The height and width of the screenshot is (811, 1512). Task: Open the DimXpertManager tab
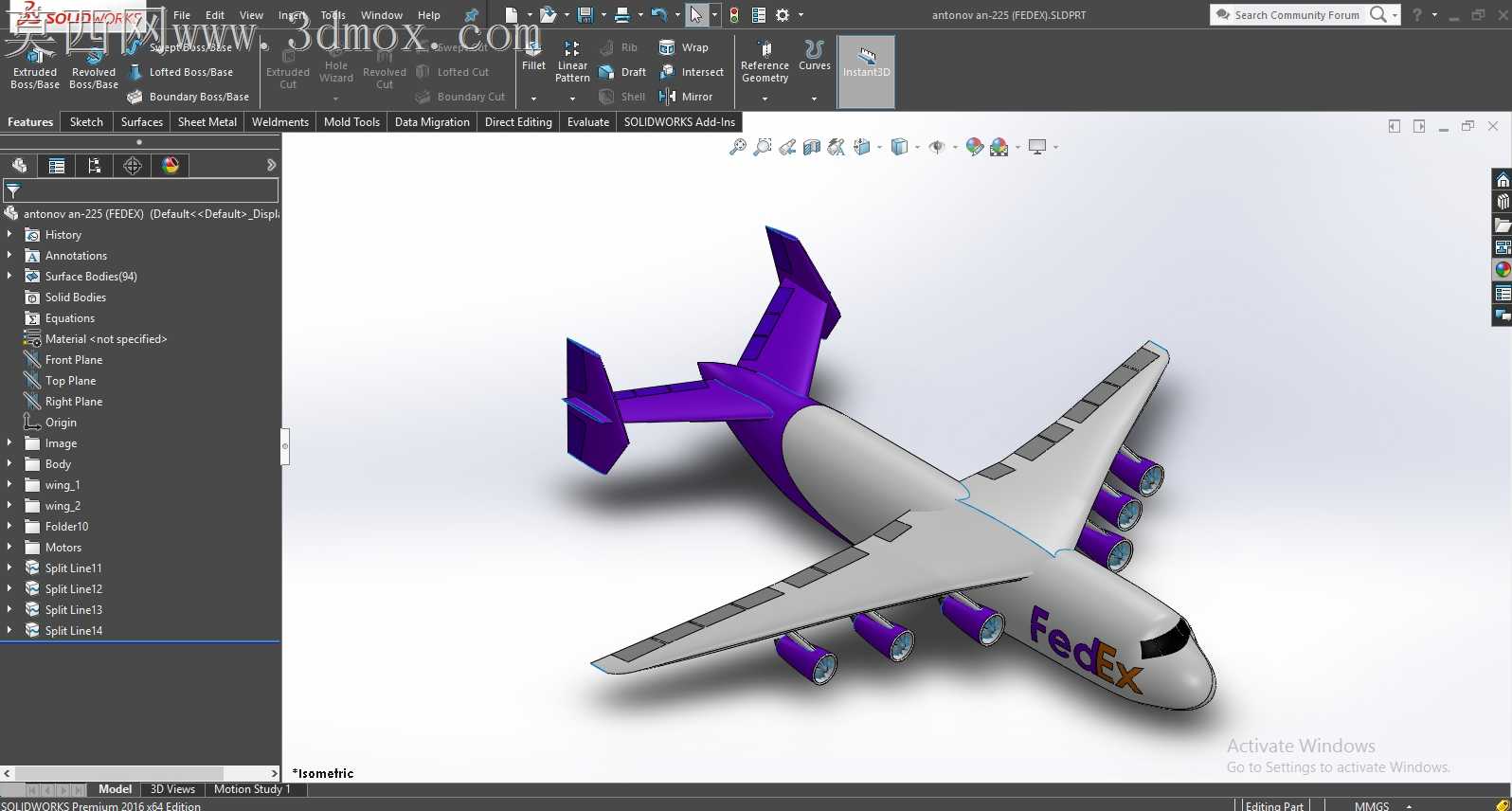click(x=133, y=166)
